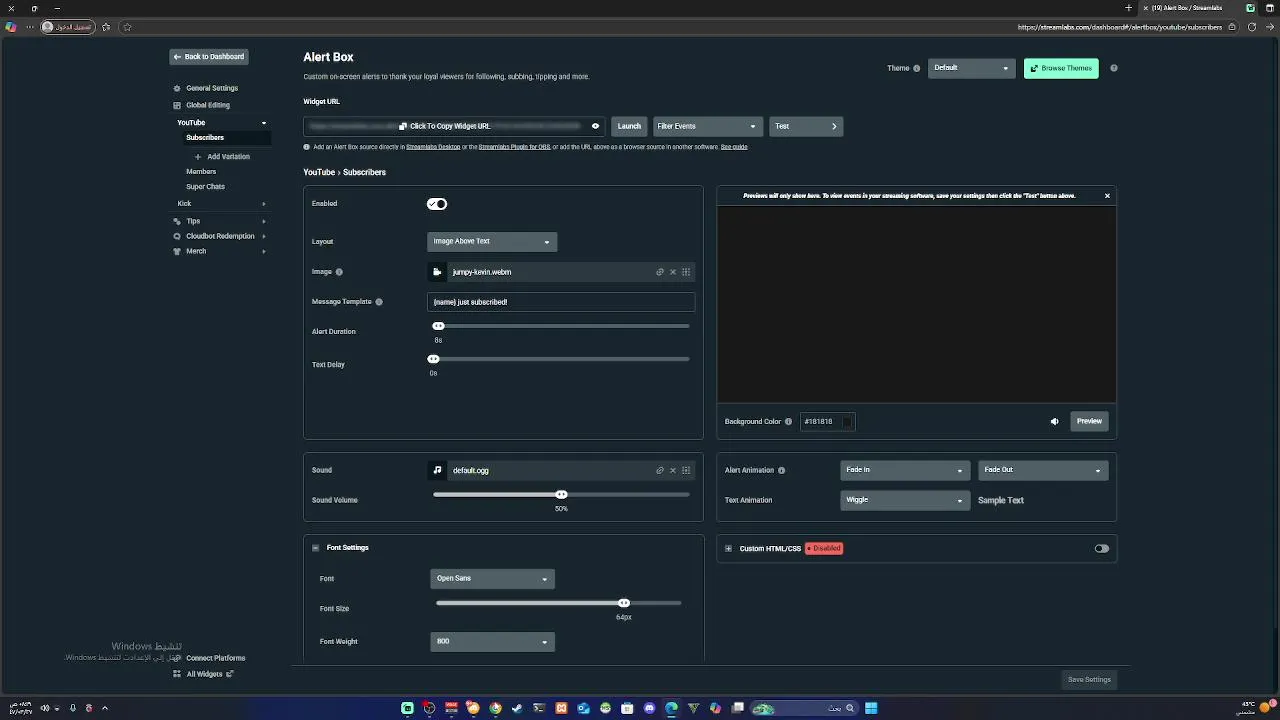Expand the Kick sidebar section
This screenshot has height=720, width=1280.
(x=264, y=204)
